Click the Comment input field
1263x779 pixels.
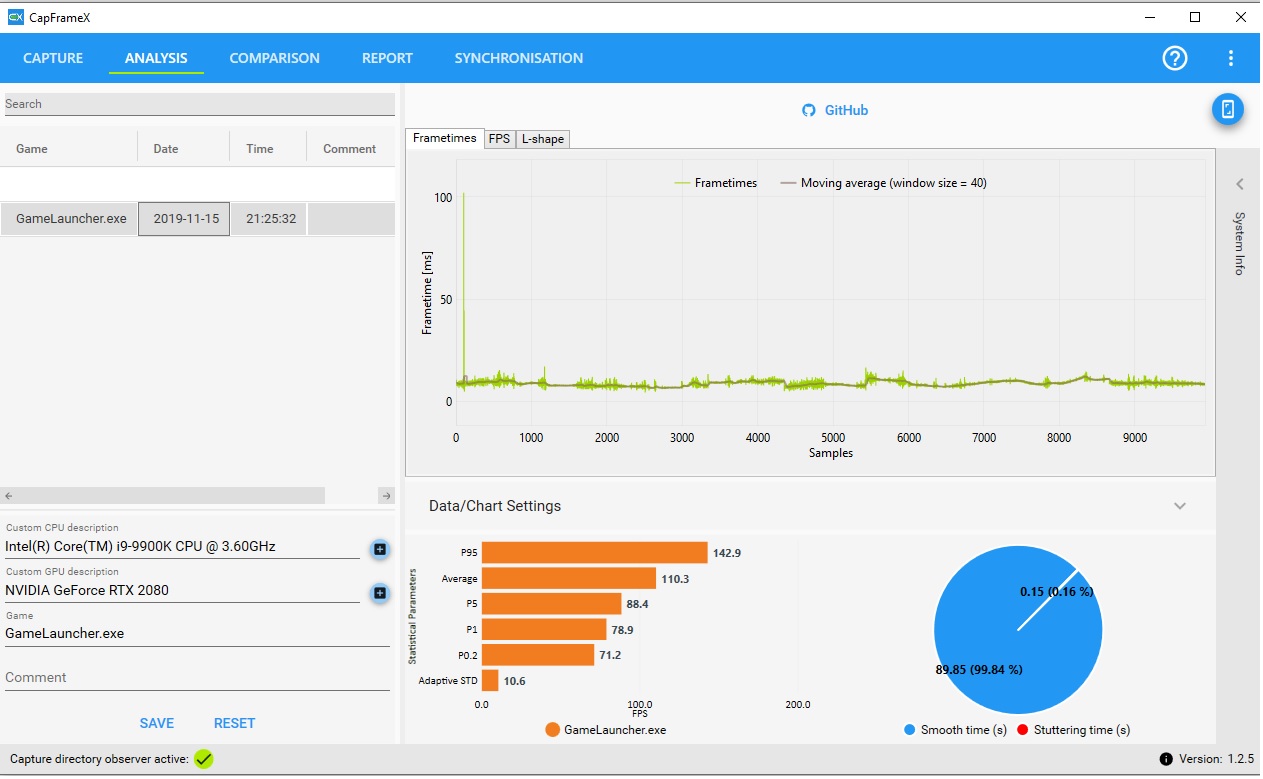tap(197, 677)
